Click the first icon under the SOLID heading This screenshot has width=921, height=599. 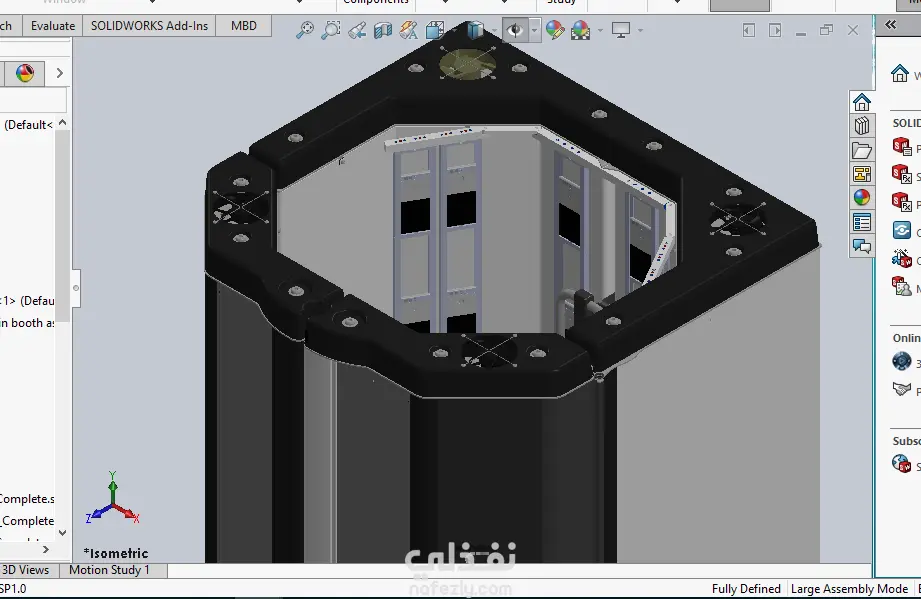pyautogui.click(x=902, y=146)
